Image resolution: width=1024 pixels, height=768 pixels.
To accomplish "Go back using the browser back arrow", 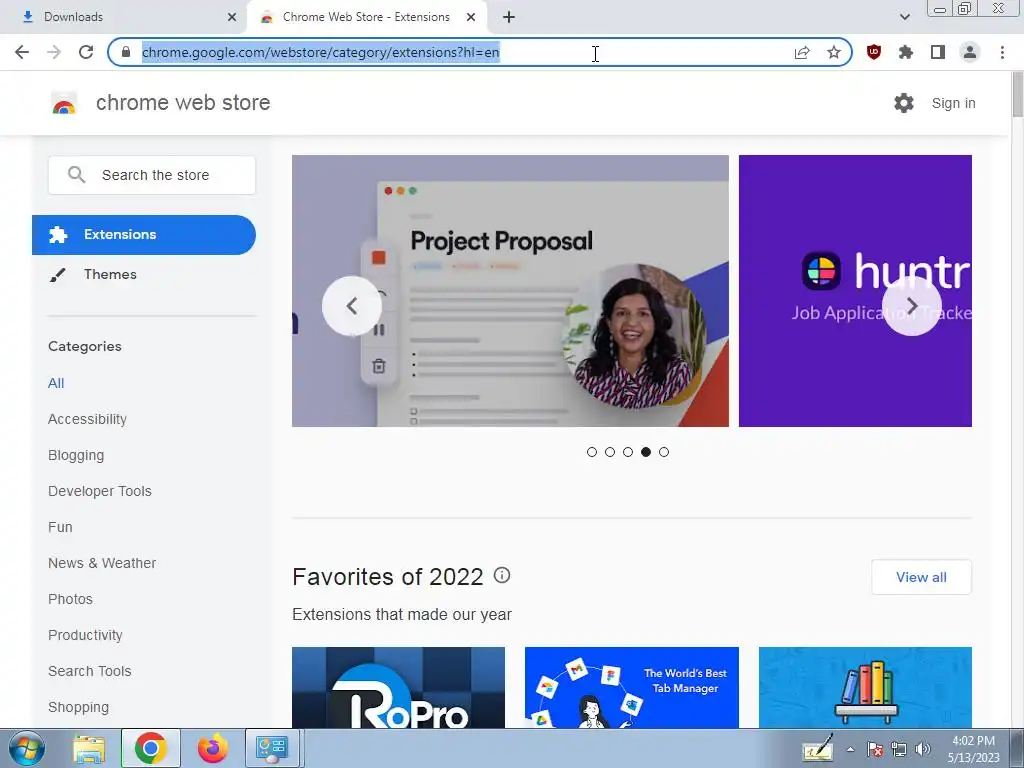I will tap(22, 52).
